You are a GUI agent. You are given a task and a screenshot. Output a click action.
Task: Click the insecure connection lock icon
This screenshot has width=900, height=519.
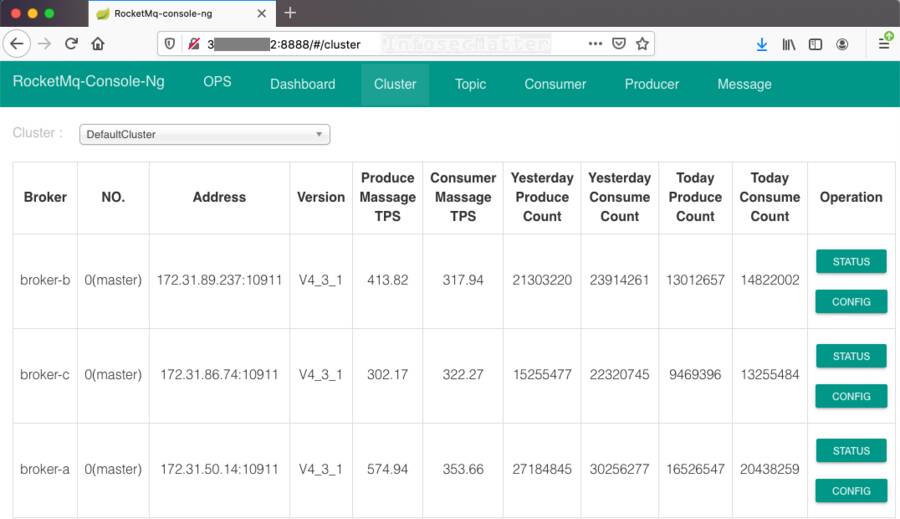[x=194, y=44]
